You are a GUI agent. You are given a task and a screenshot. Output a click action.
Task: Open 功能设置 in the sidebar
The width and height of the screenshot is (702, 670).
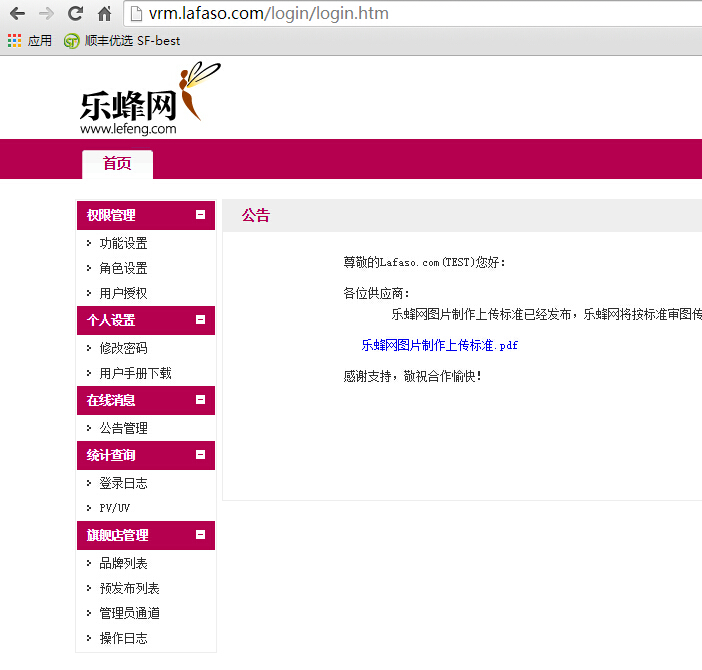tap(123, 243)
